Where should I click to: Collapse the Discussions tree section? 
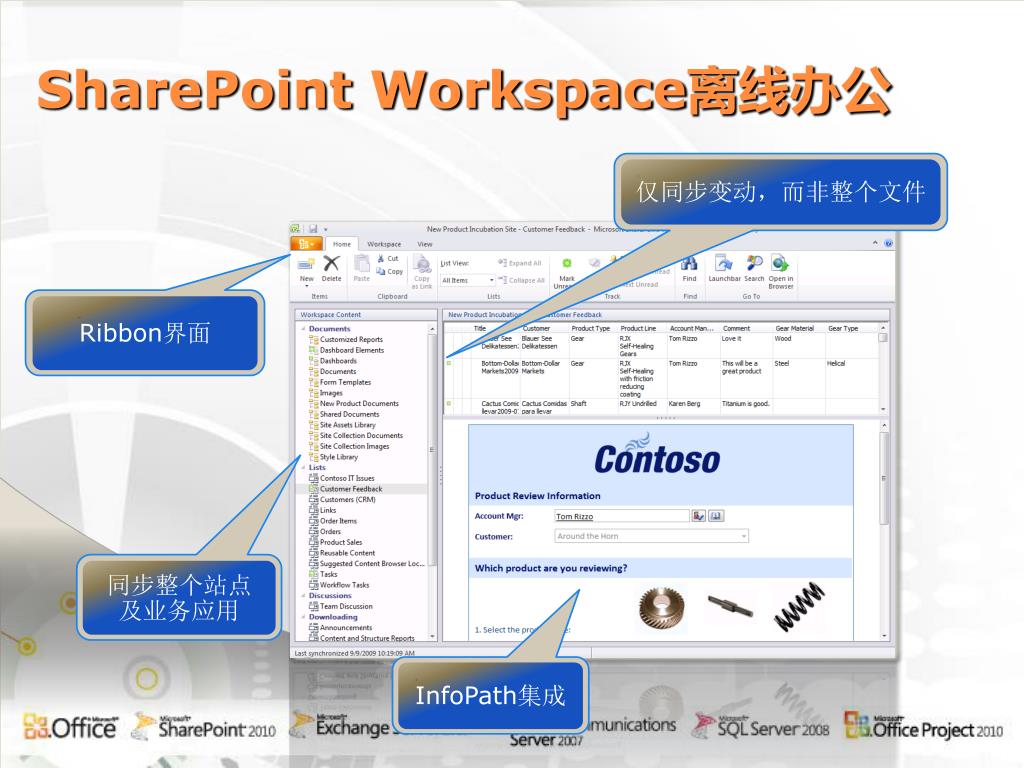303,596
